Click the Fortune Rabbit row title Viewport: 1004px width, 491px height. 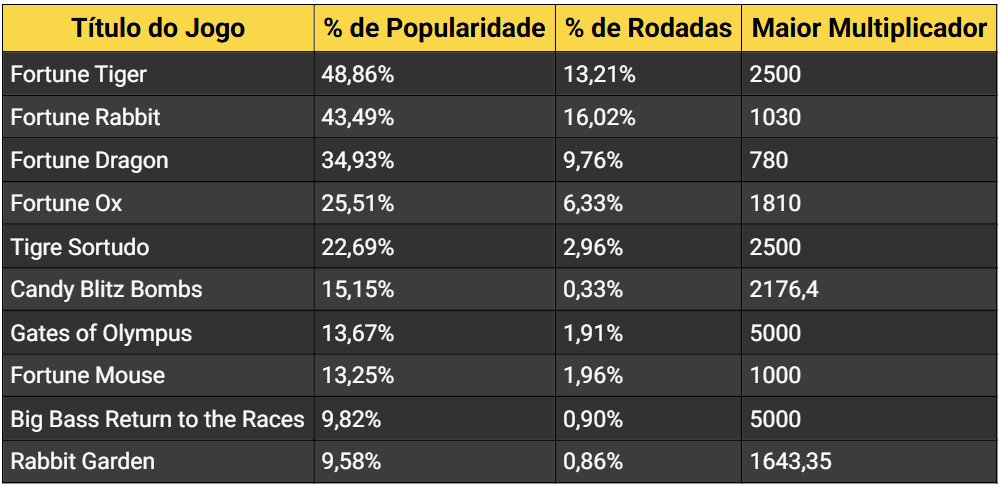point(85,118)
